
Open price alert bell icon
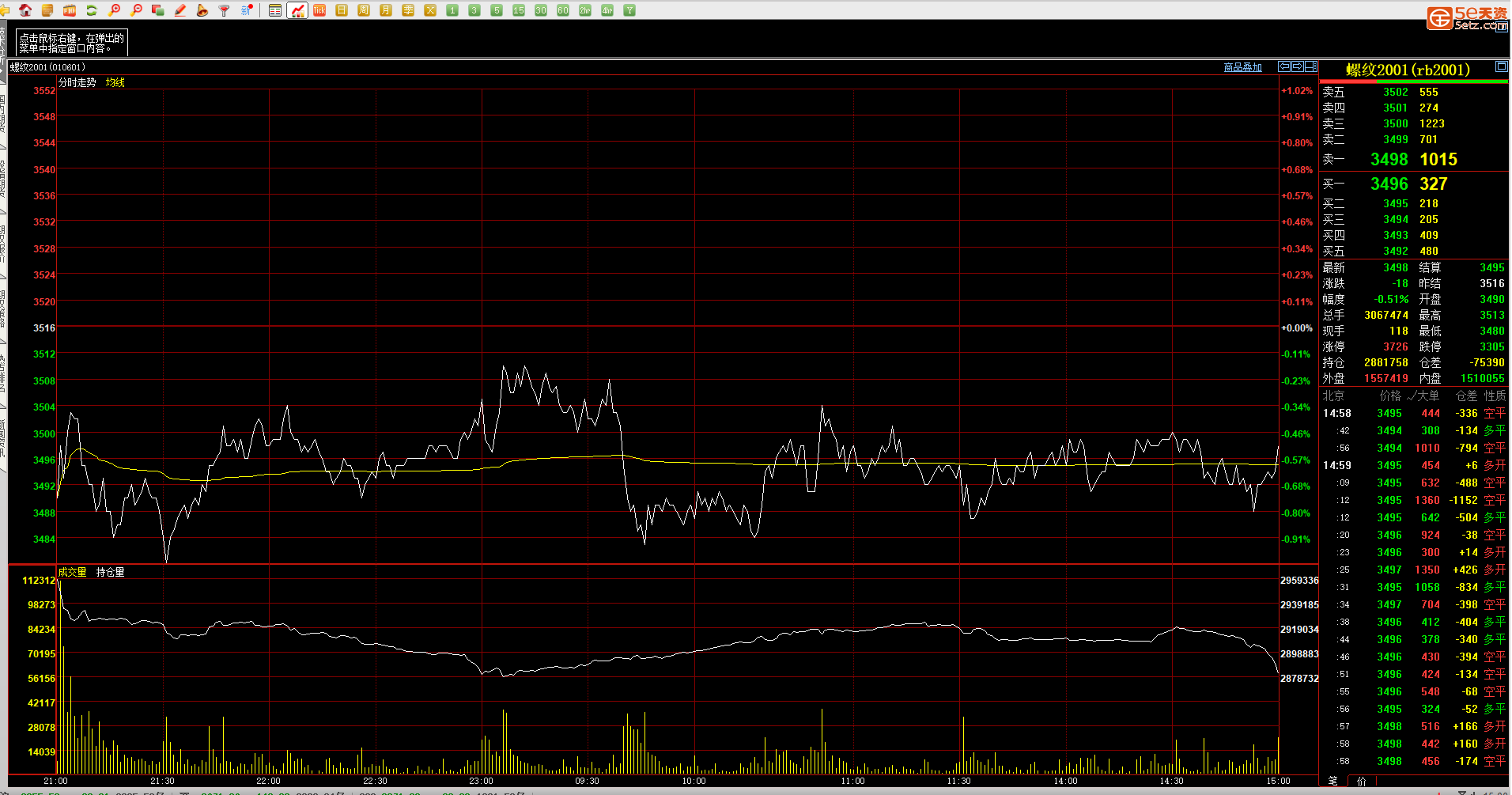(x=202, y=10)
